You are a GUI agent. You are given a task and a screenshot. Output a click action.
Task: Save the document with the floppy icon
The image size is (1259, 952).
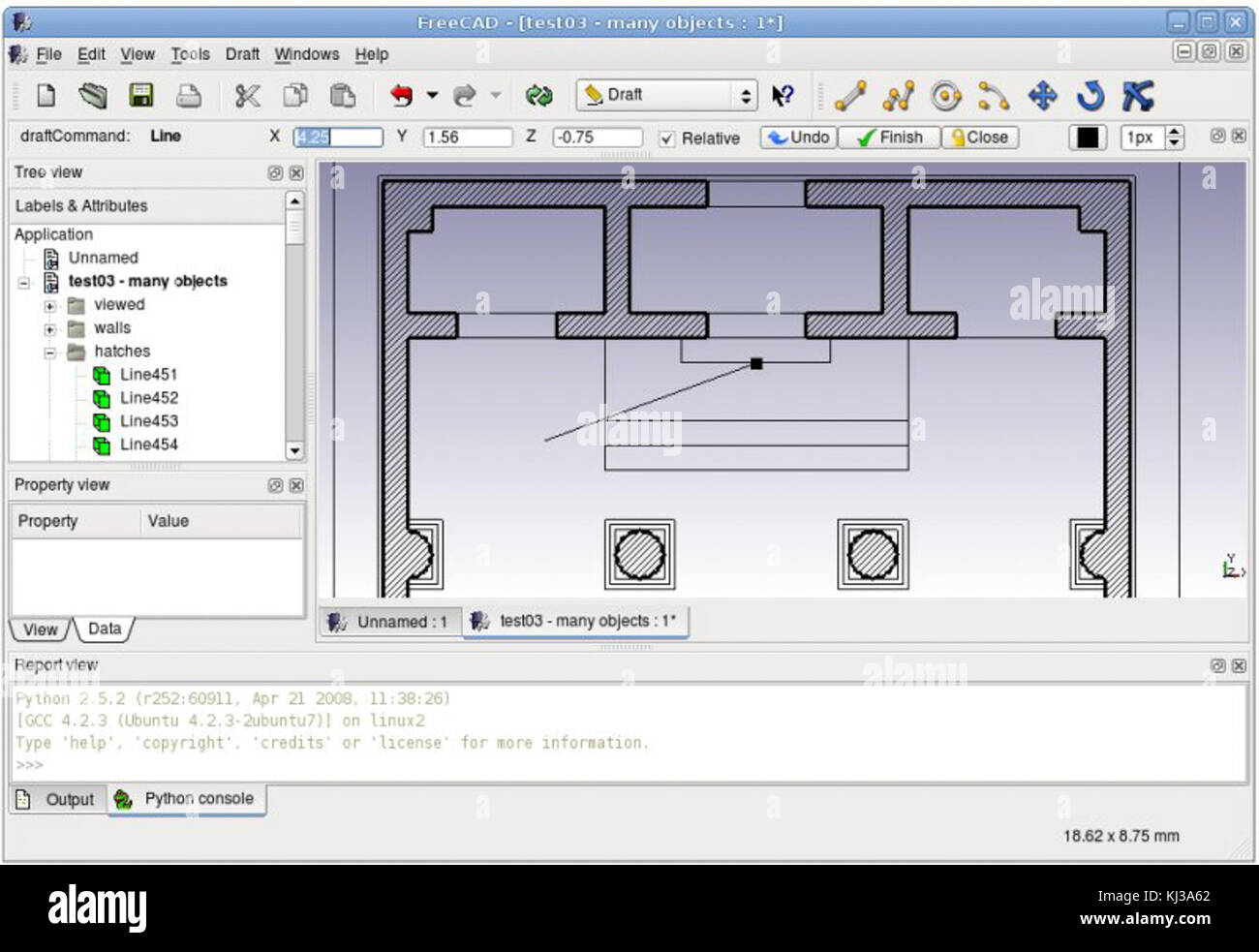141,95
